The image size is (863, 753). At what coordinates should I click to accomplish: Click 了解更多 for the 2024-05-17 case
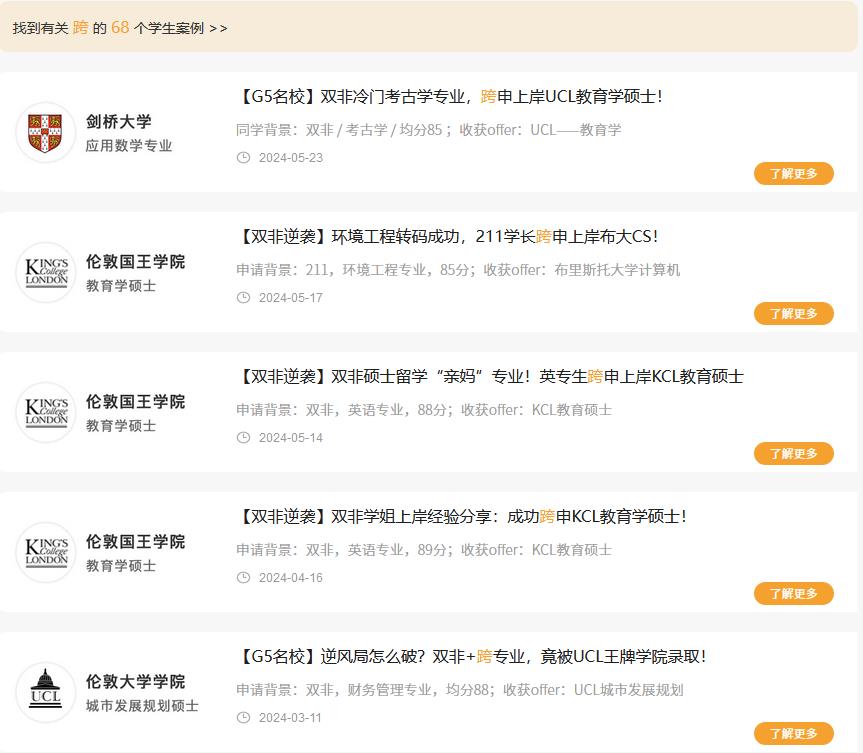pos(793,314)
